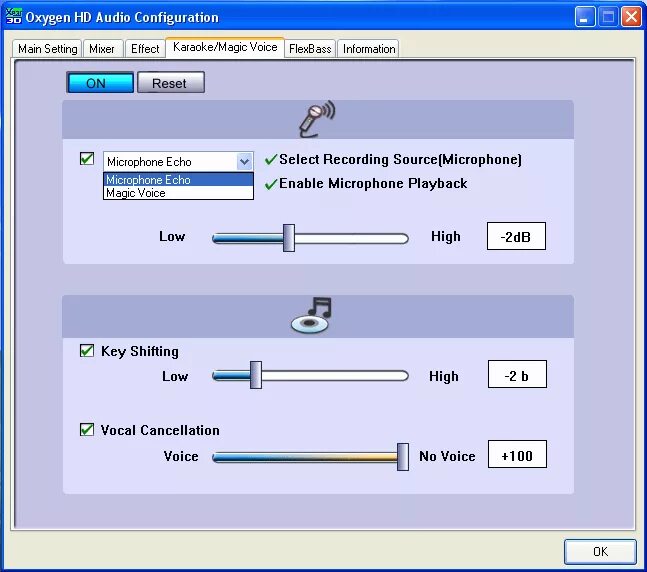647x572 pixels.
Task: Click the Reset button
Action: pyautogui.click(x=171, y=83)
